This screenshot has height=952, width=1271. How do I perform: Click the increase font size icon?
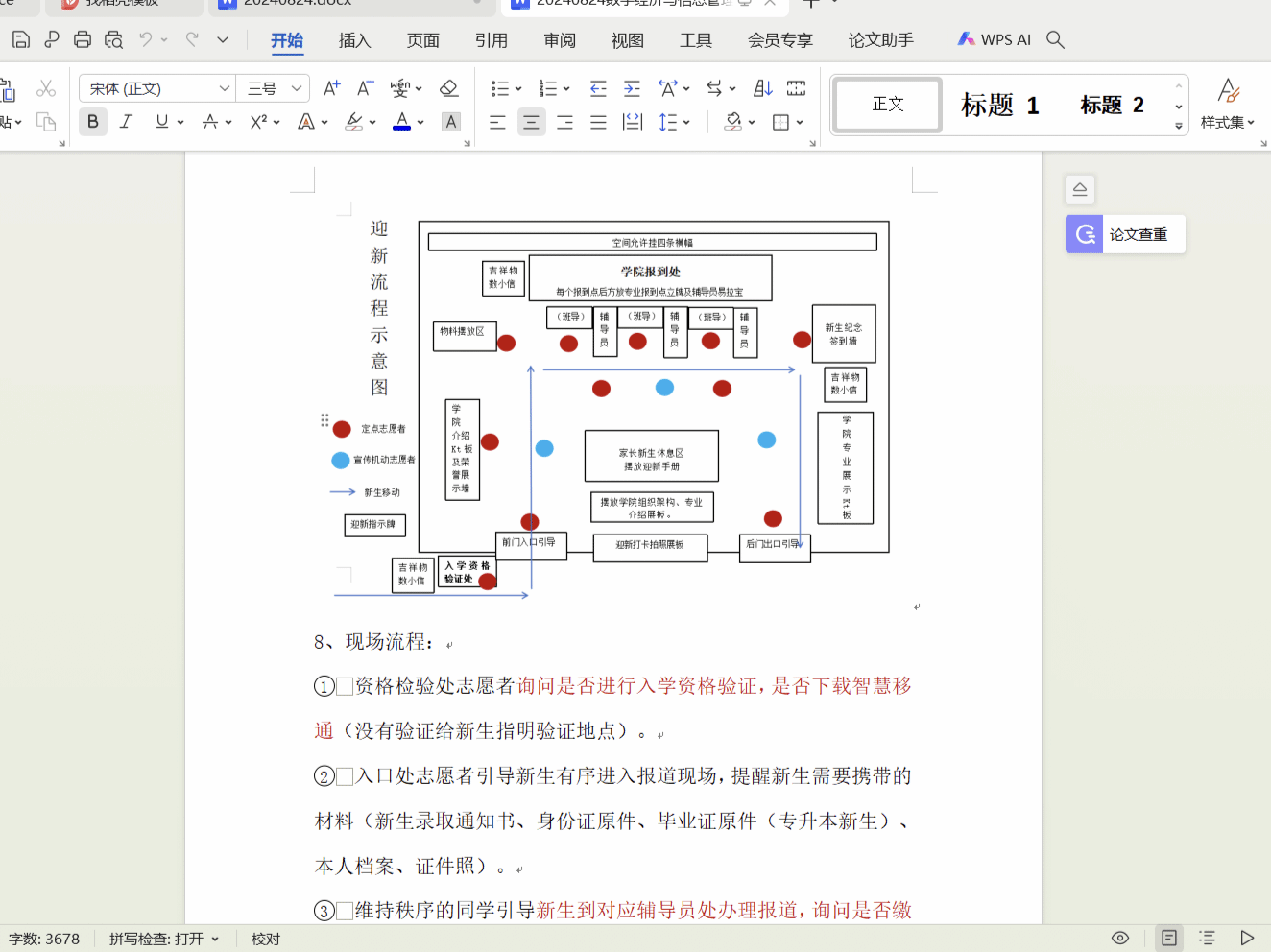(331, 88)
